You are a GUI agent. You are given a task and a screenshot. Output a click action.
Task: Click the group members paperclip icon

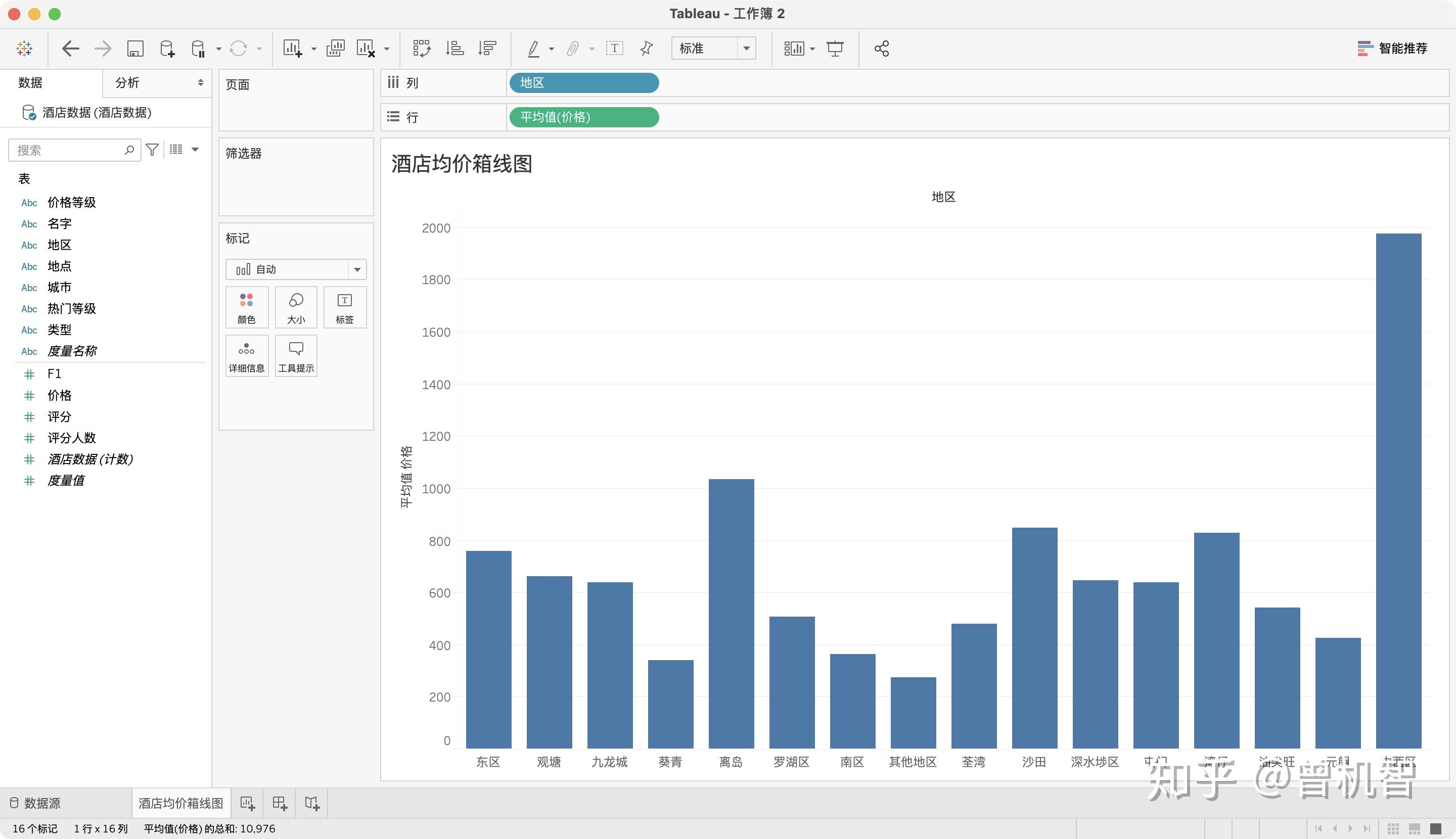[572, 49]
